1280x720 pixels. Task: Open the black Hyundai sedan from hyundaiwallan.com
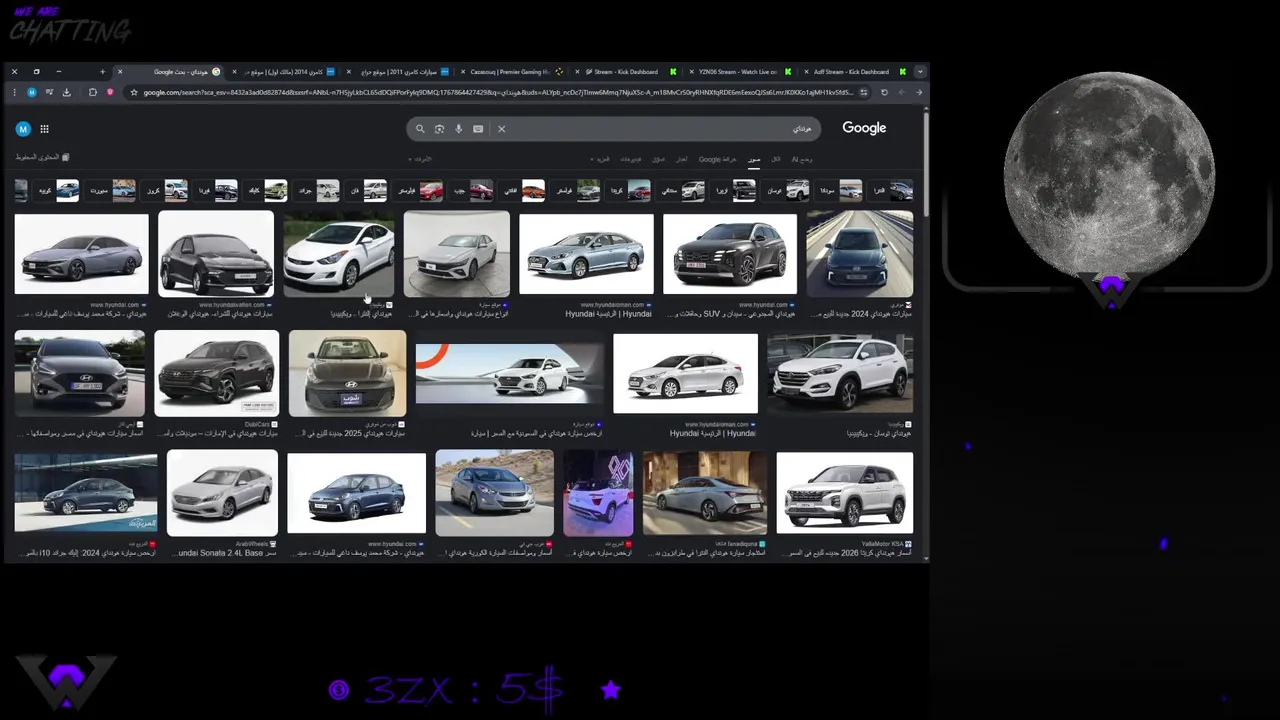[x=216, y=253]
